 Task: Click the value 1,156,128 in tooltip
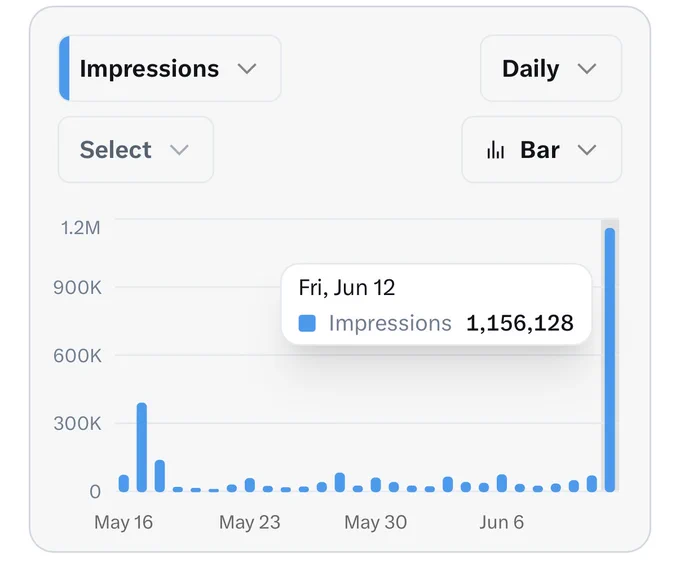(x=520, y=324)
